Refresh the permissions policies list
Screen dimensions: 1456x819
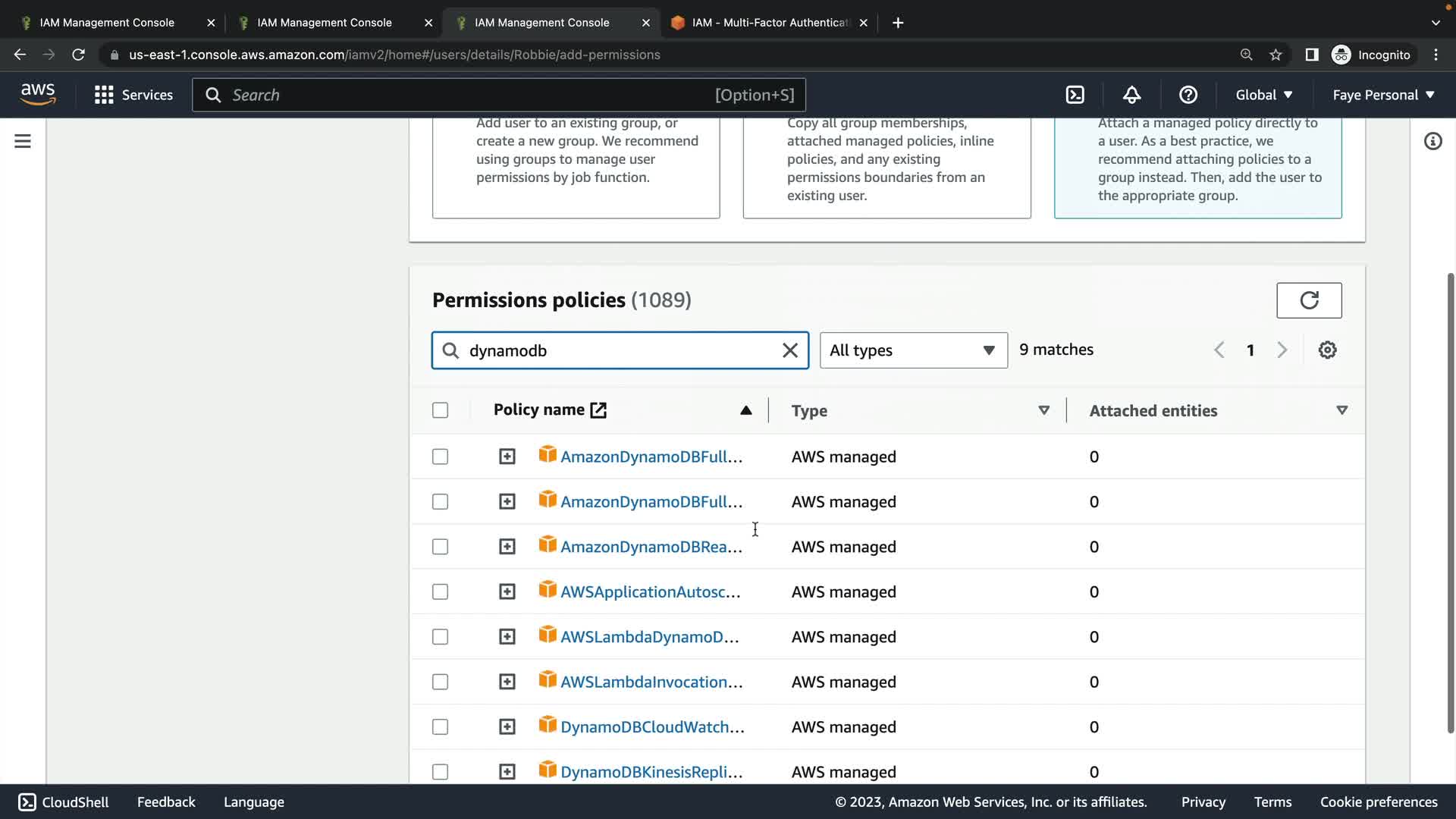(1309, 300)
